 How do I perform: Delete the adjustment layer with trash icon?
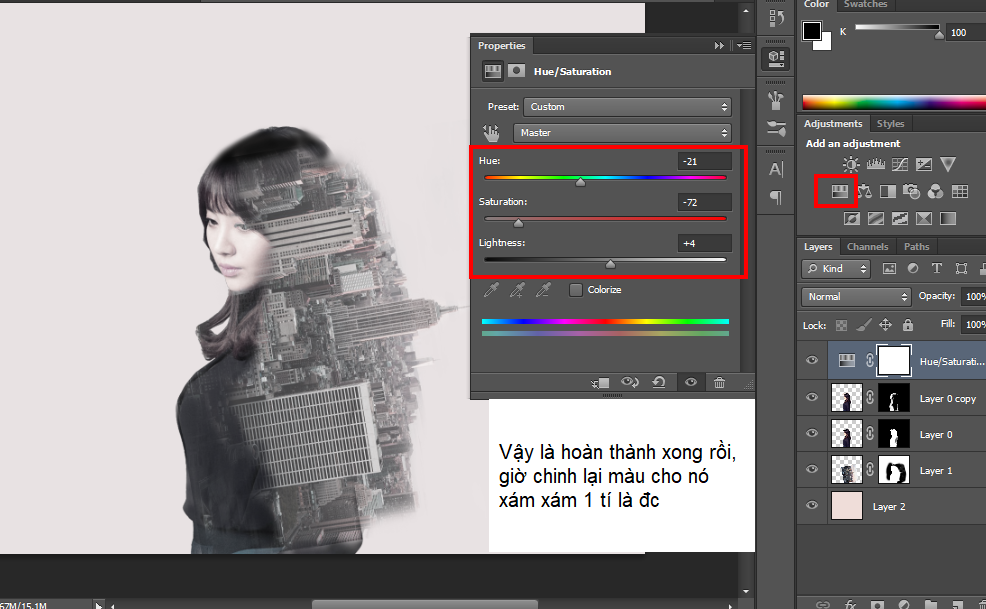718,382
